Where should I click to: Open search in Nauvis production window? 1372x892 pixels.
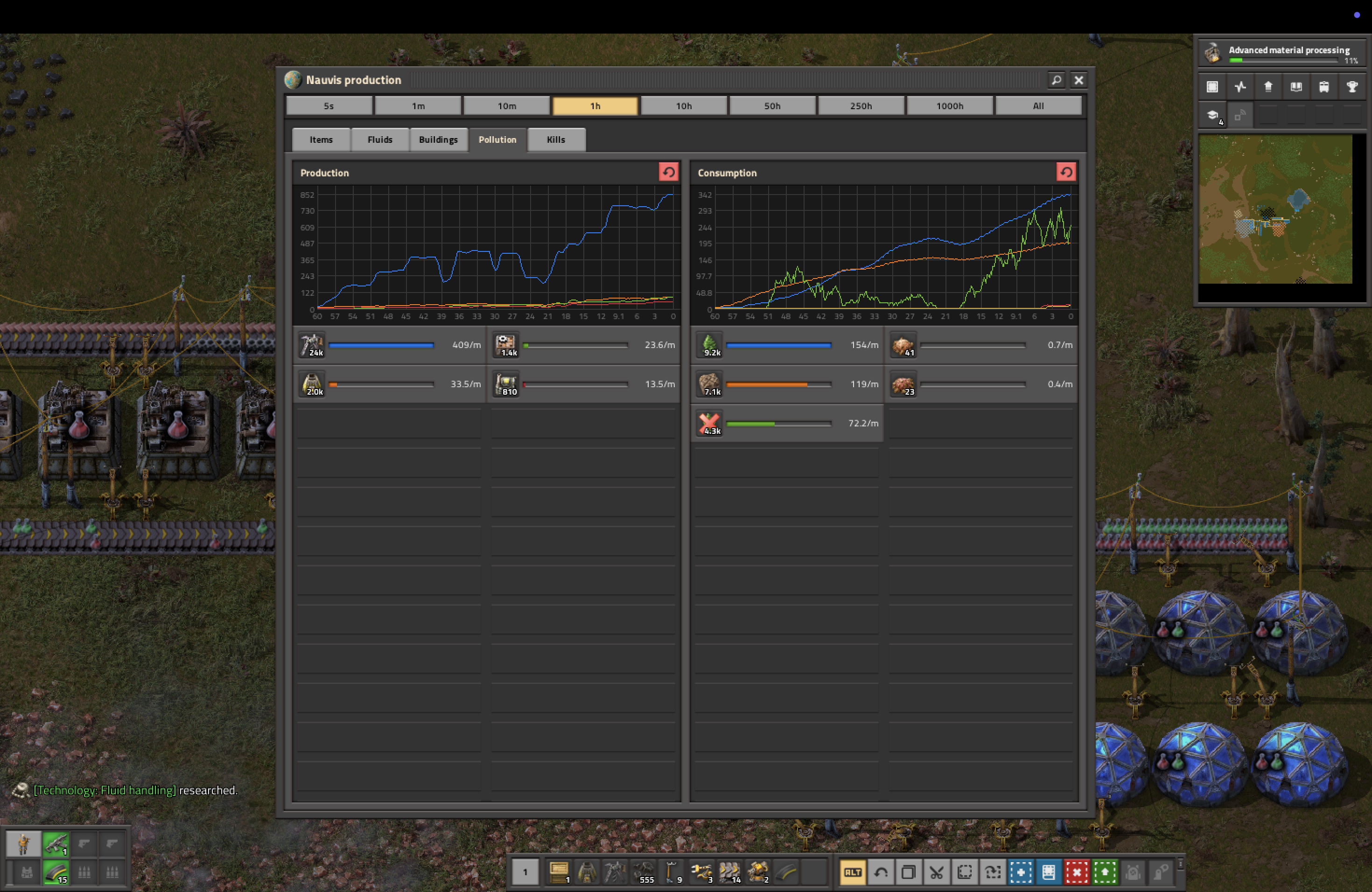click(x=1056, y=80)
